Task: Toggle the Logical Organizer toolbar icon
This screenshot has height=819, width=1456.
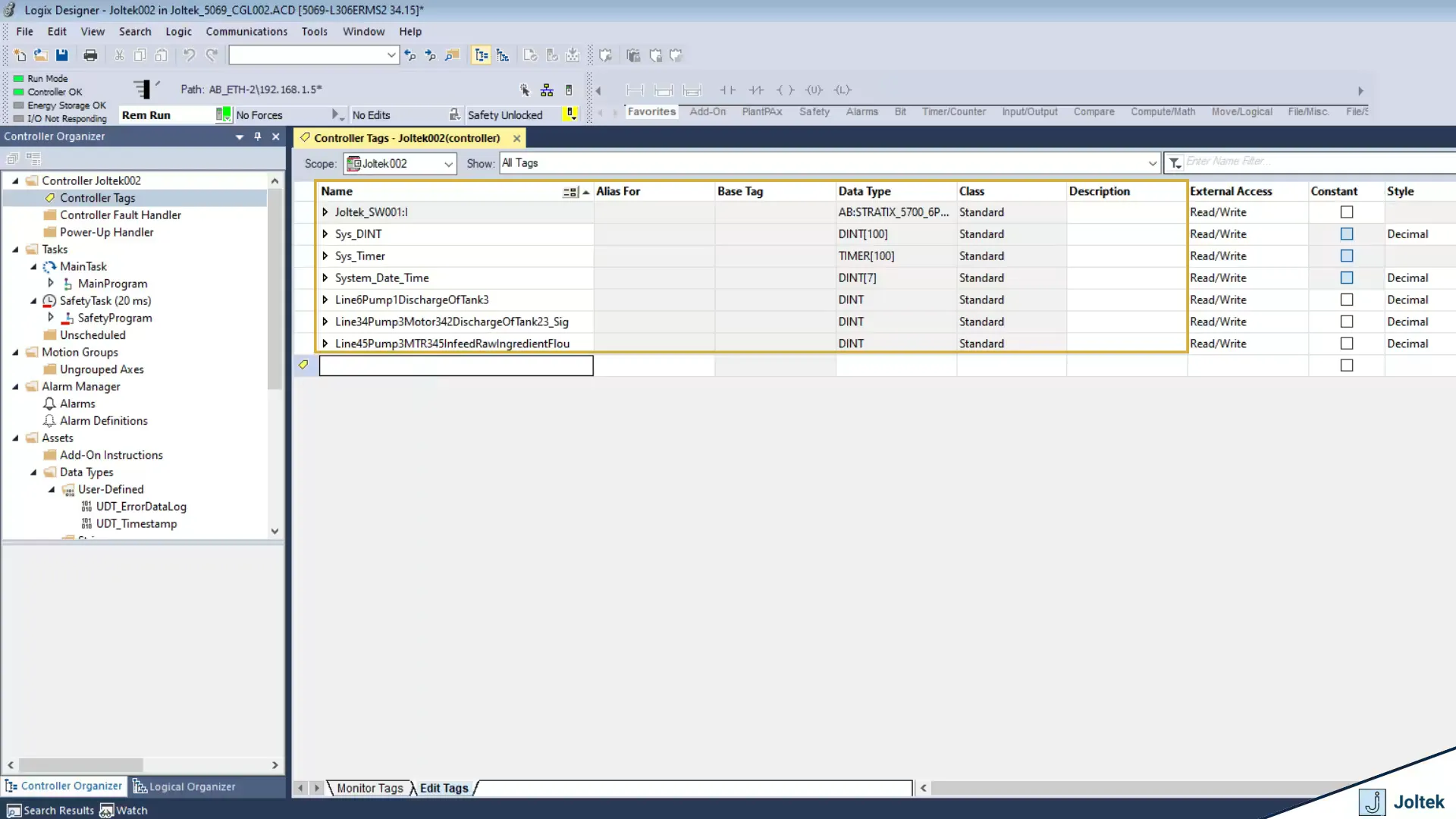Action: tap(503, 55)
